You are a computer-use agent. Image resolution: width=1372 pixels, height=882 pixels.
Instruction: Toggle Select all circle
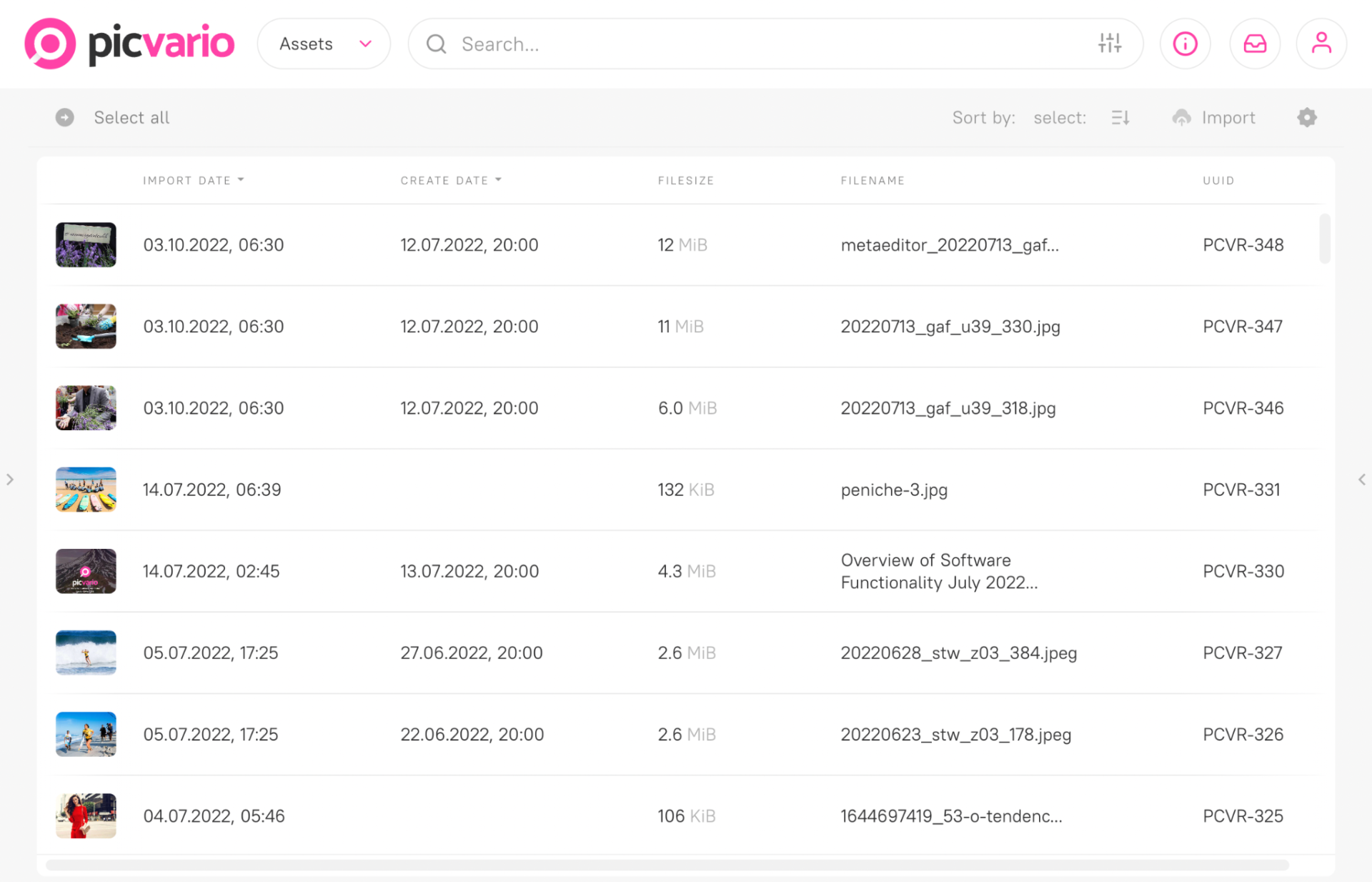tap(65, 117)
